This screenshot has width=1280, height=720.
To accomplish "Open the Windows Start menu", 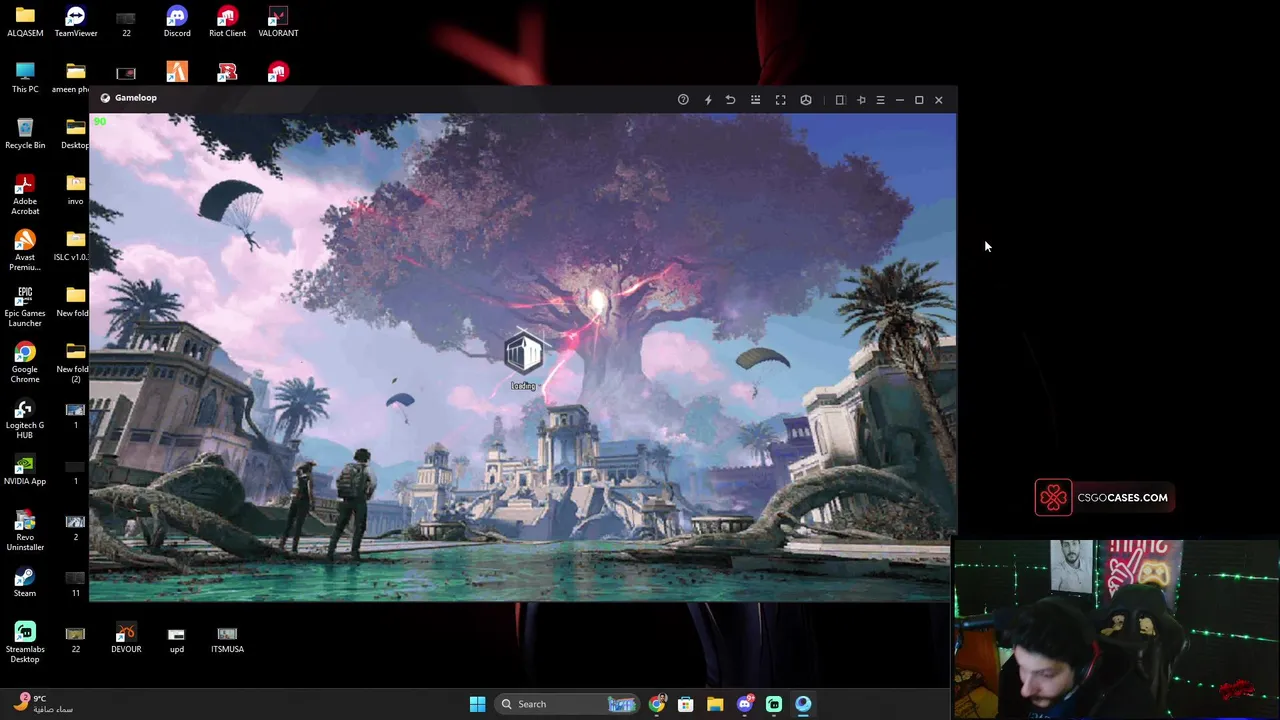I will pos(477,704).
